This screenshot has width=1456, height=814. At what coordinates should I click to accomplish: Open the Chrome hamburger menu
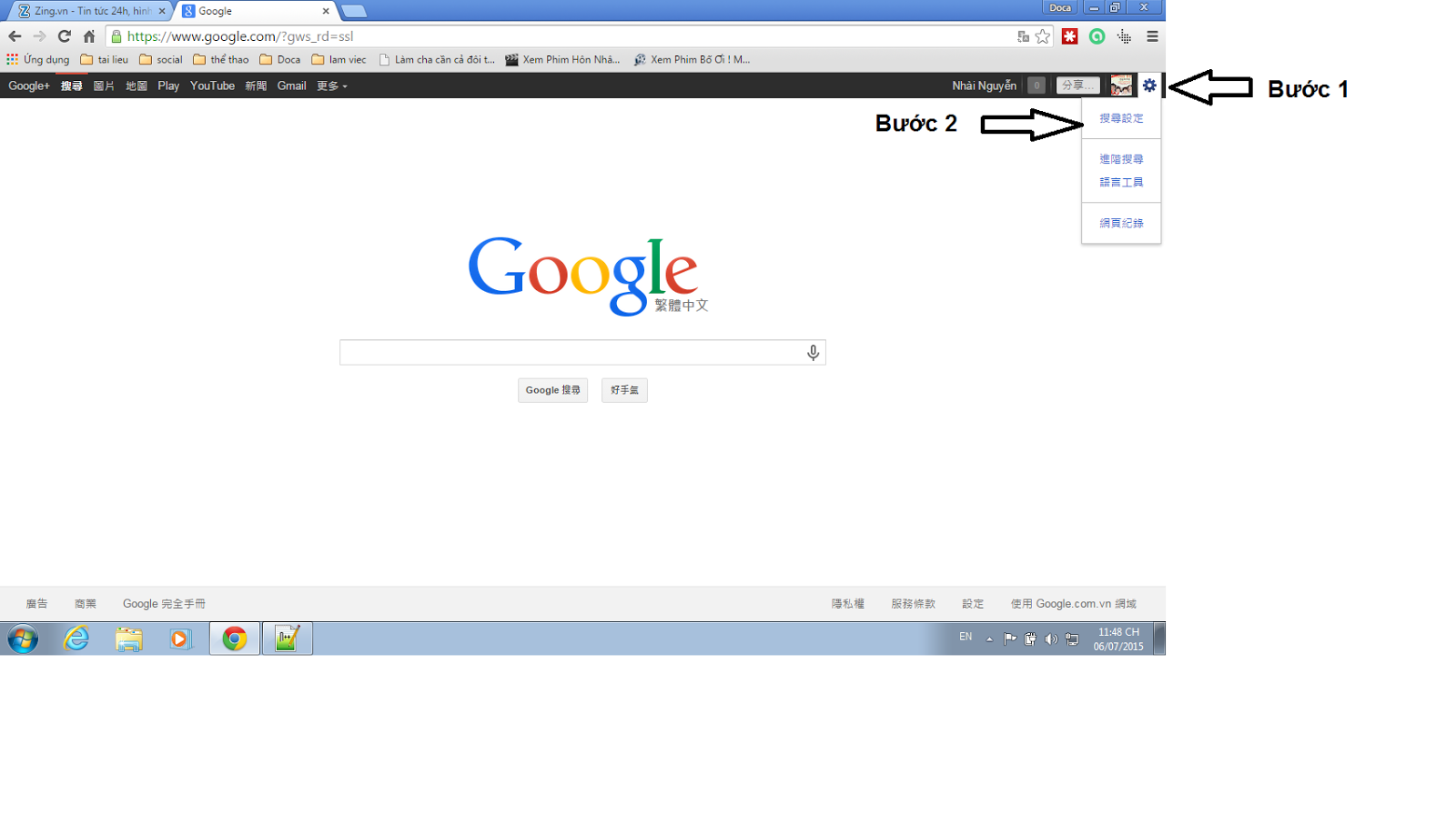pos(1152,36)
